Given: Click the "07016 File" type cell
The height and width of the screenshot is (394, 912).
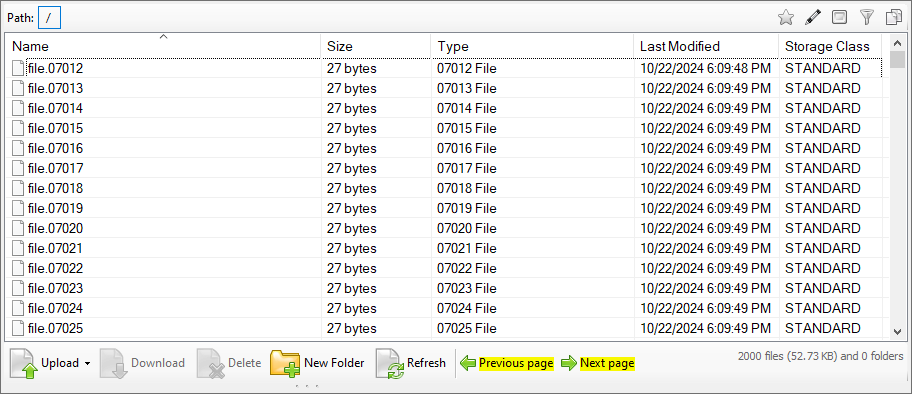Looking at the screenshot, I should click(x=467, y=148).
